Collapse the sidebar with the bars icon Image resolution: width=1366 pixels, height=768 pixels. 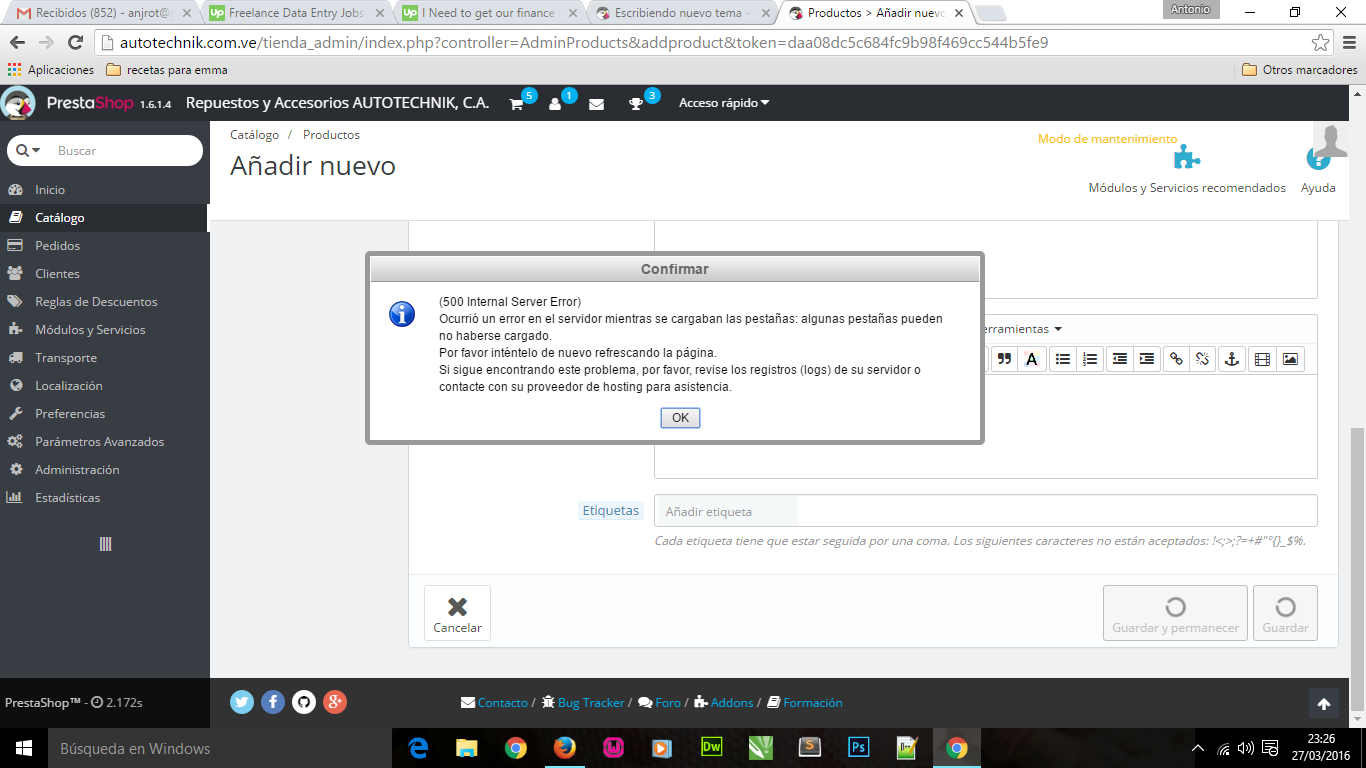point(105,544)
